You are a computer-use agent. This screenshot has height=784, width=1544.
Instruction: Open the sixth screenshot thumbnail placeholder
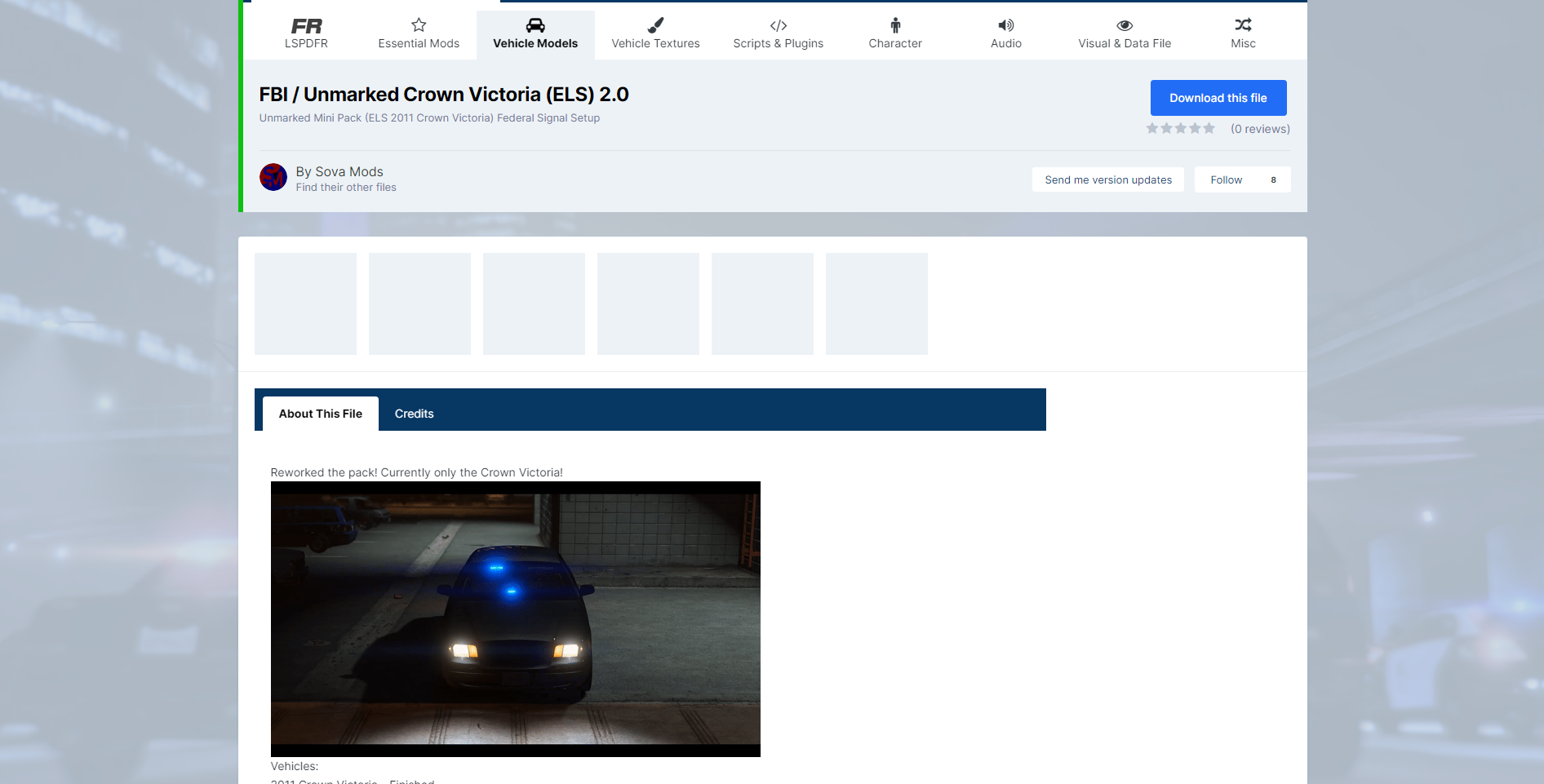tap(876, 303)
